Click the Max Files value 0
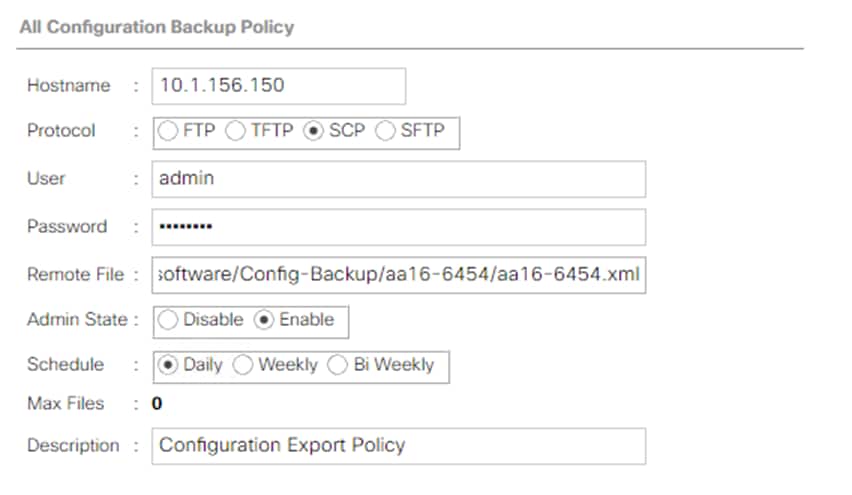 (x=156, y=405)
